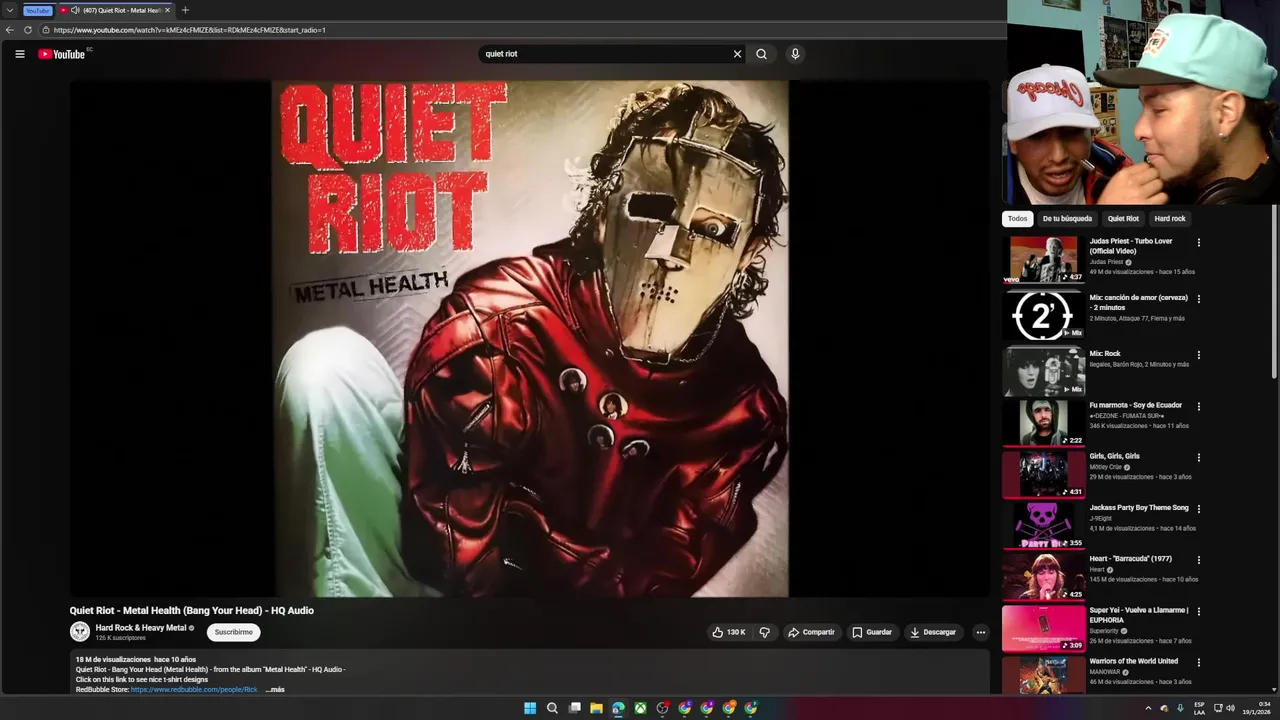Reload the page in browser
This screenshot has width=1280, height=720.
tap(27, 30)
